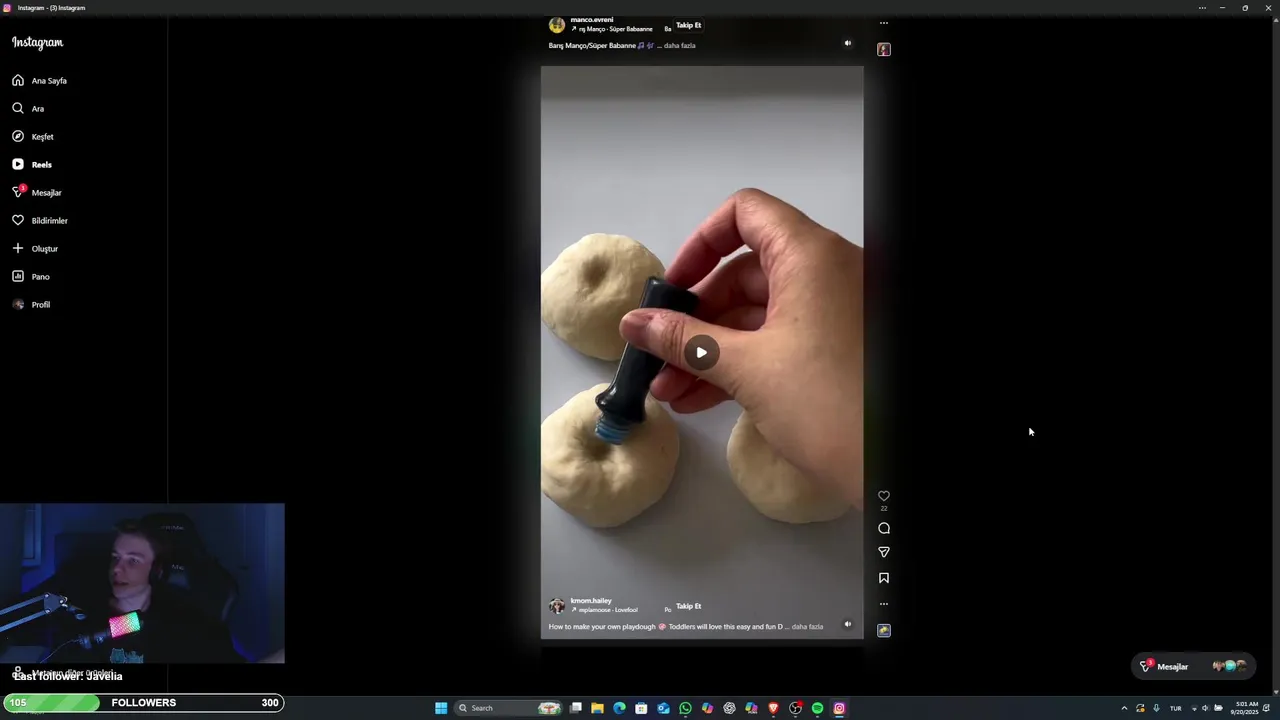The image size is (1280, 720).
Task: Open more options dots beside playdough reel
Action: tap(884, 604)
